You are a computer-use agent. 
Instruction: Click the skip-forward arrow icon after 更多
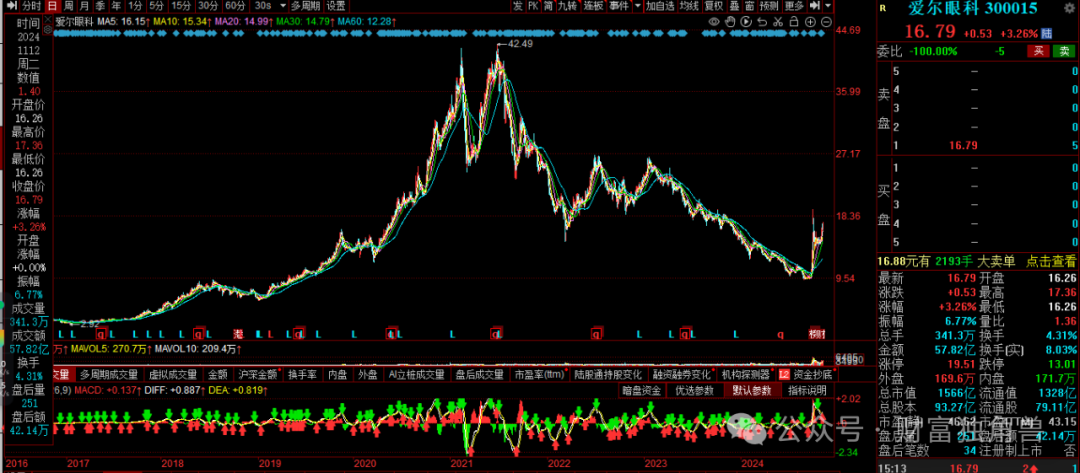coord(813,6)
